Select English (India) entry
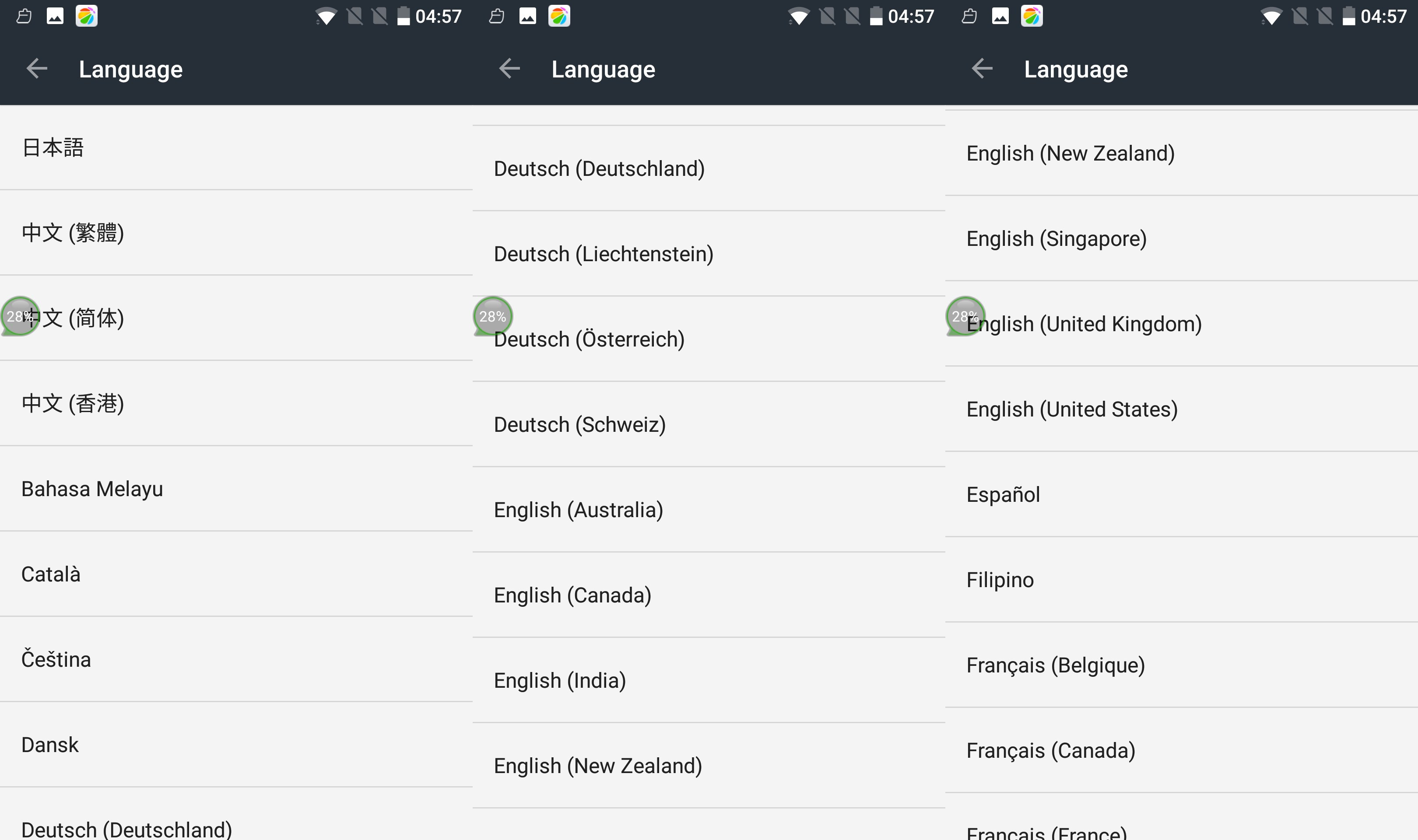 point(709,680)
